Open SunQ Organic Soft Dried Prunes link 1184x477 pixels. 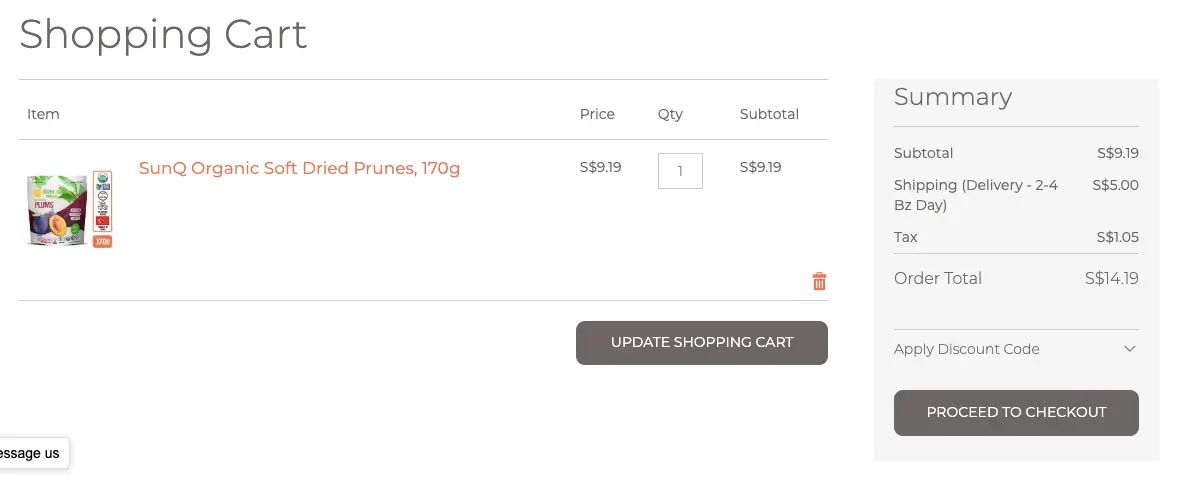click(299, 168)
